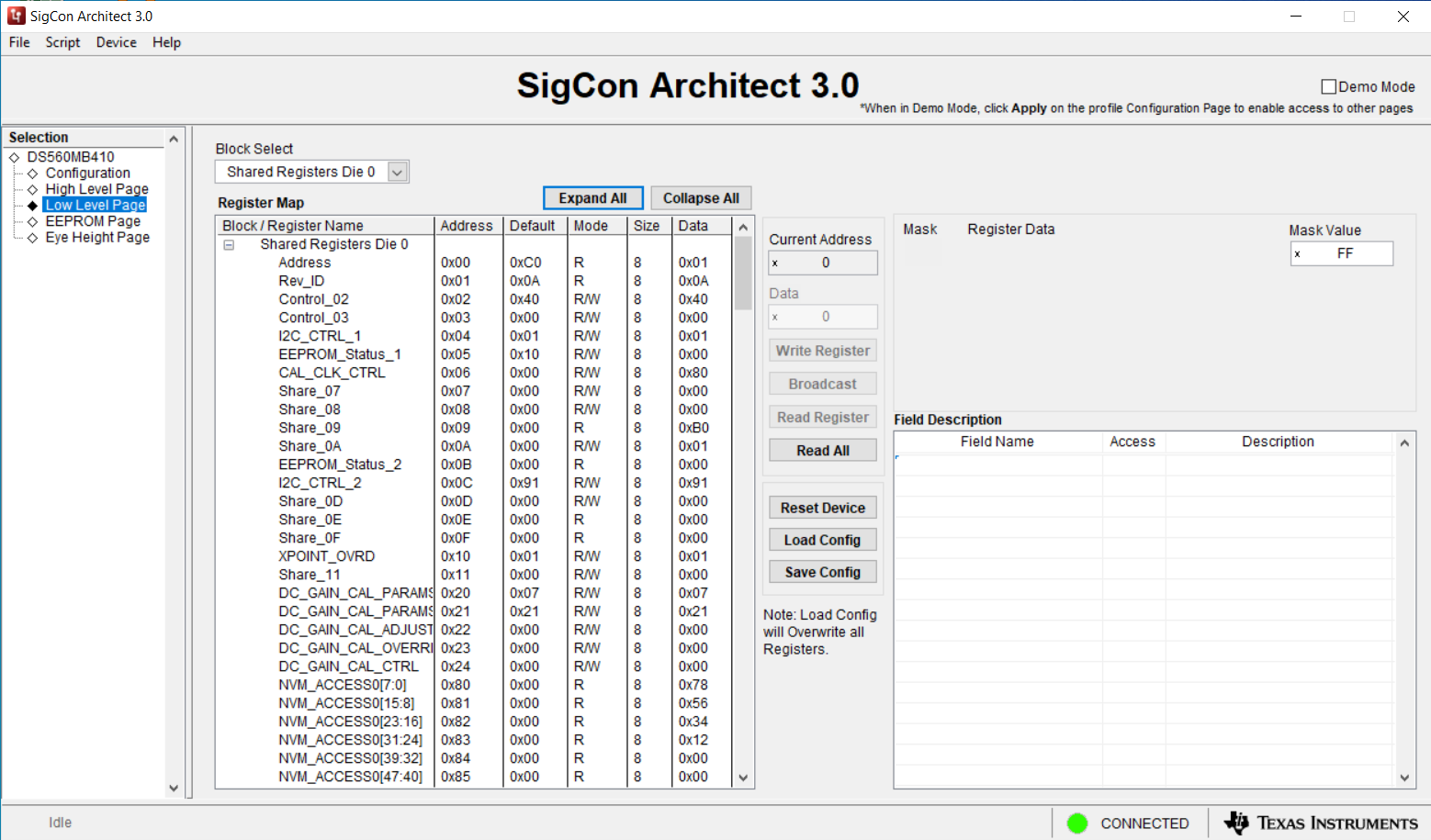Click the green connection status indicator
Viewport: 1431px width, 840px height.
(x=1077, y=823)
